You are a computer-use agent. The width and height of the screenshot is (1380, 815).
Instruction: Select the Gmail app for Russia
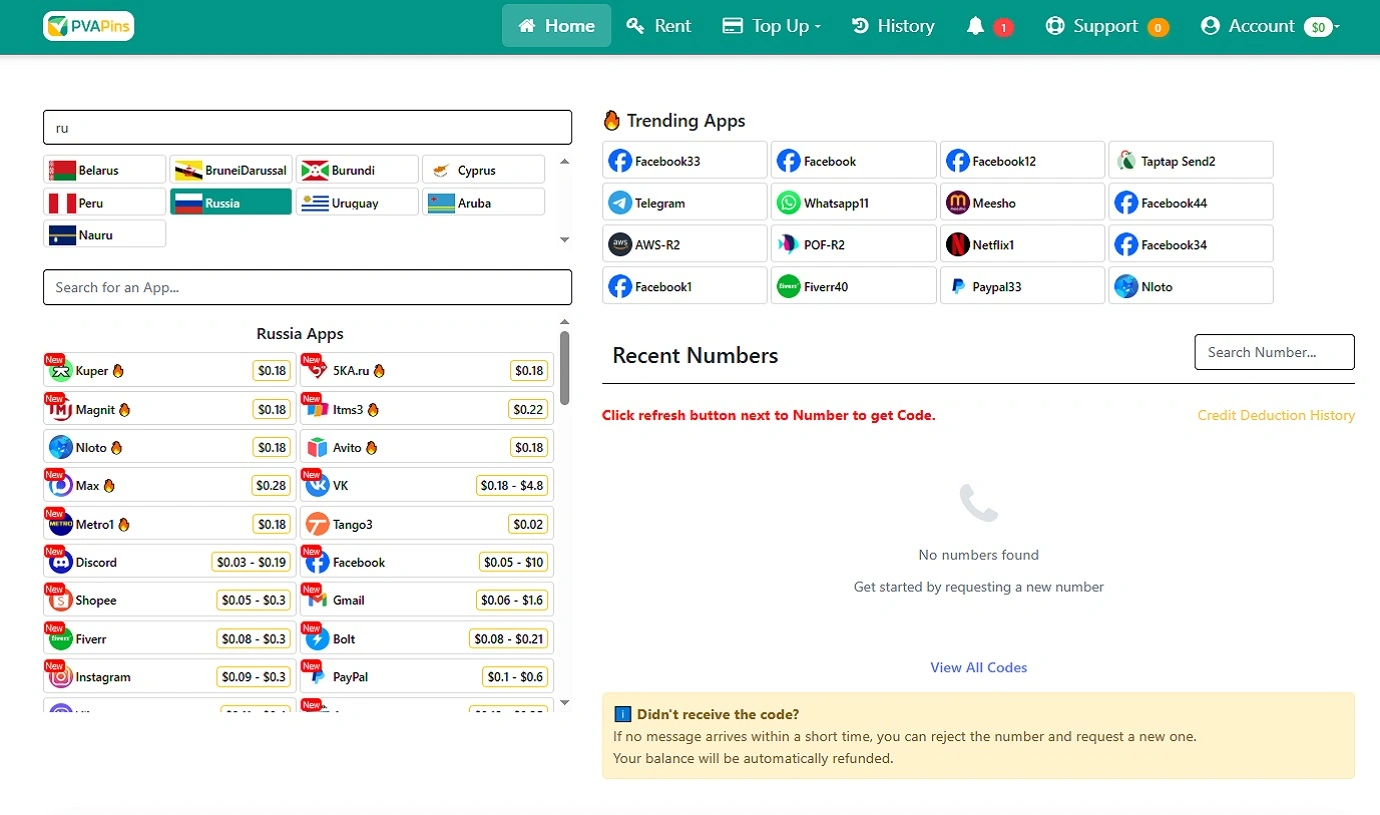427,600
